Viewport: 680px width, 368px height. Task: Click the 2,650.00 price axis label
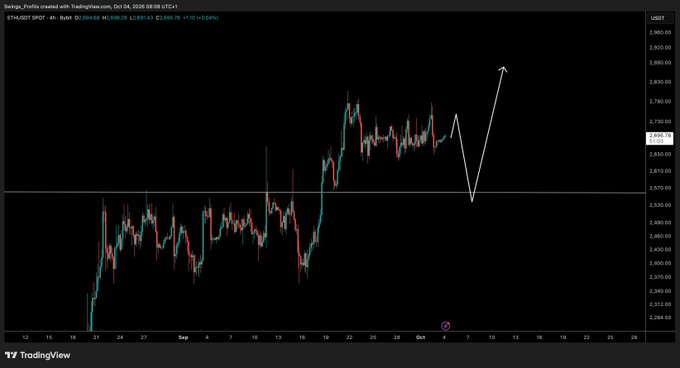point(660,154)
